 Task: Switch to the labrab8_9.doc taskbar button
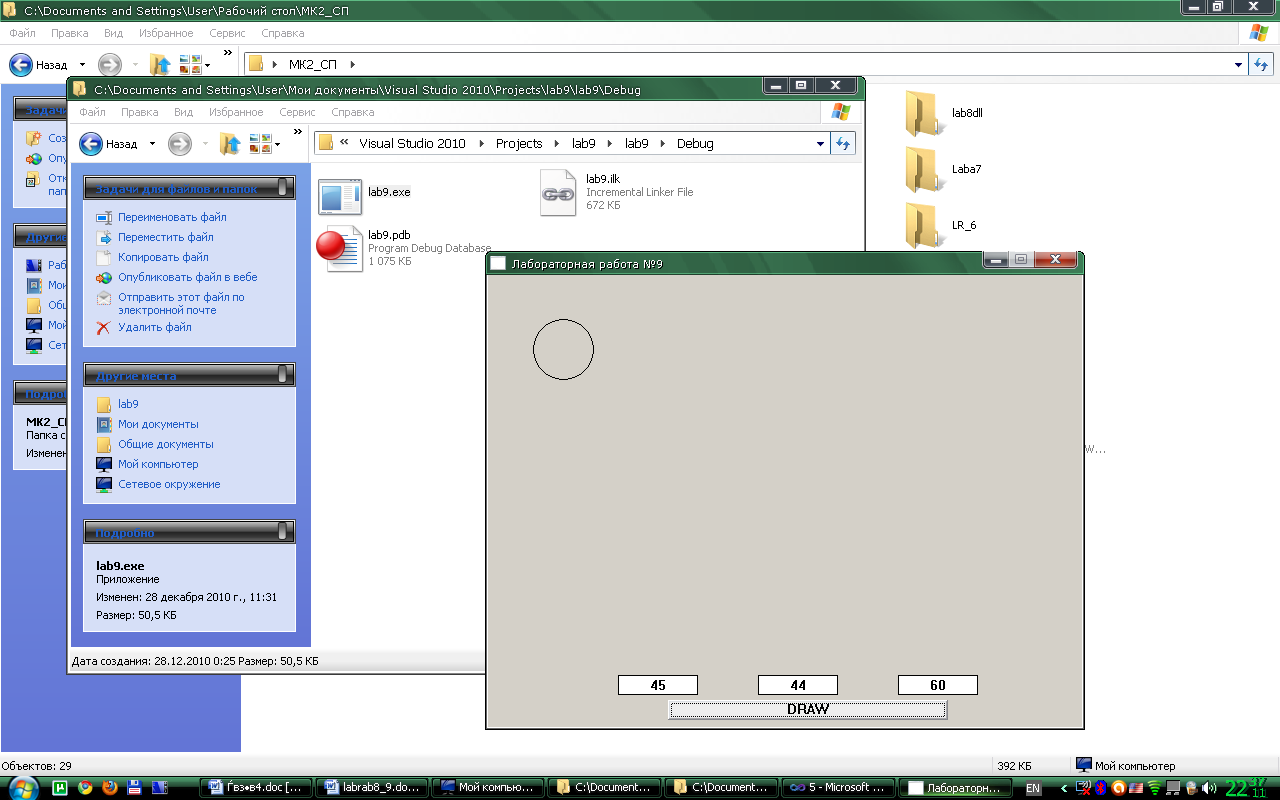[373, 788]
